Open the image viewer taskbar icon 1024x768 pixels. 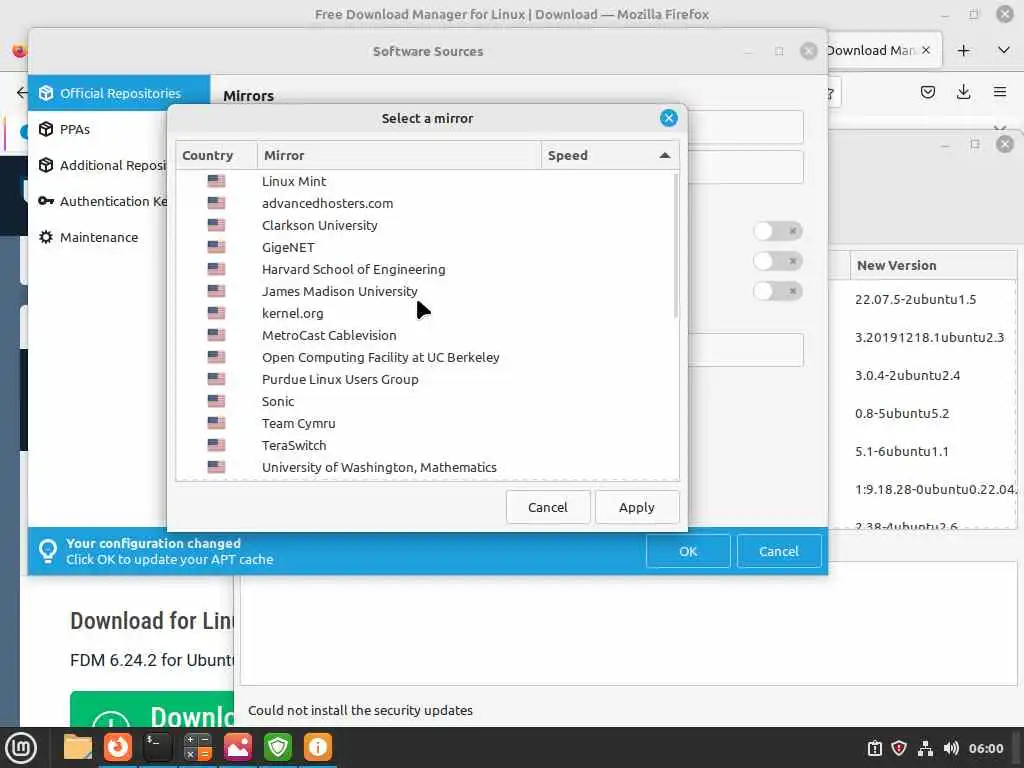click(238, 747)
